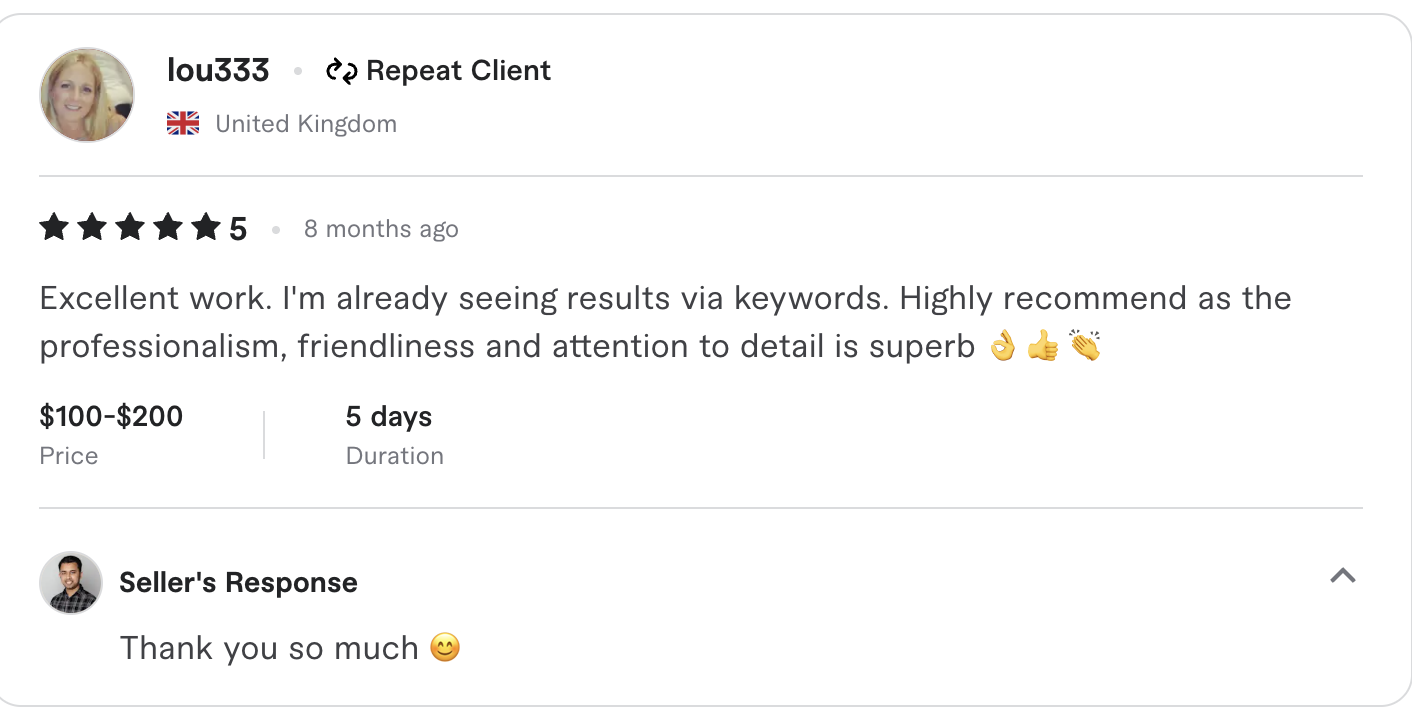
Task: Click the United Kingdom country label
Action: tap(306, 123)
